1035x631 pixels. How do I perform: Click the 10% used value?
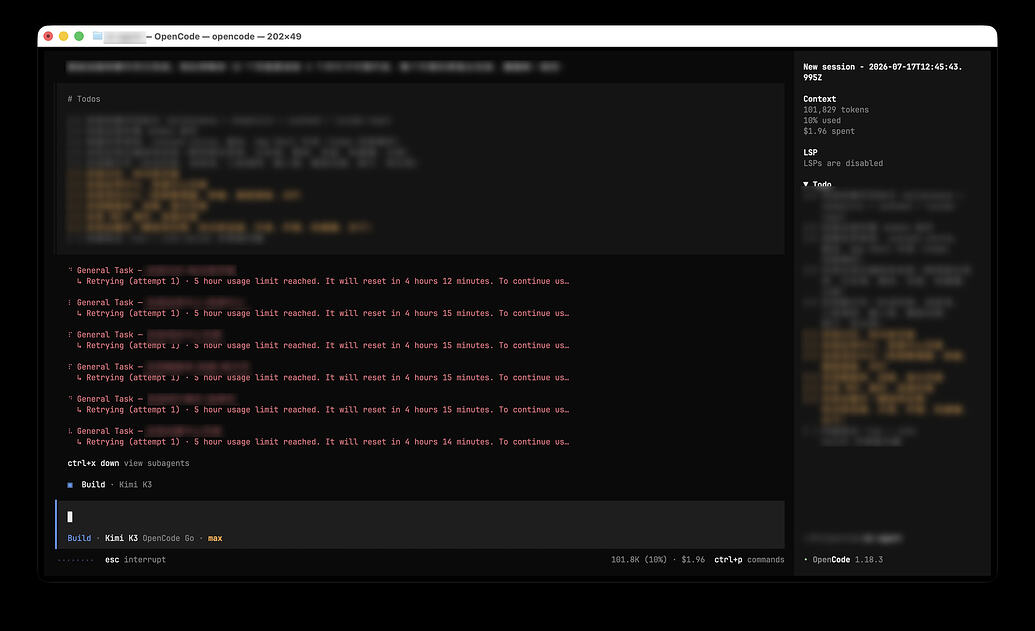click(x=822, y=121)
